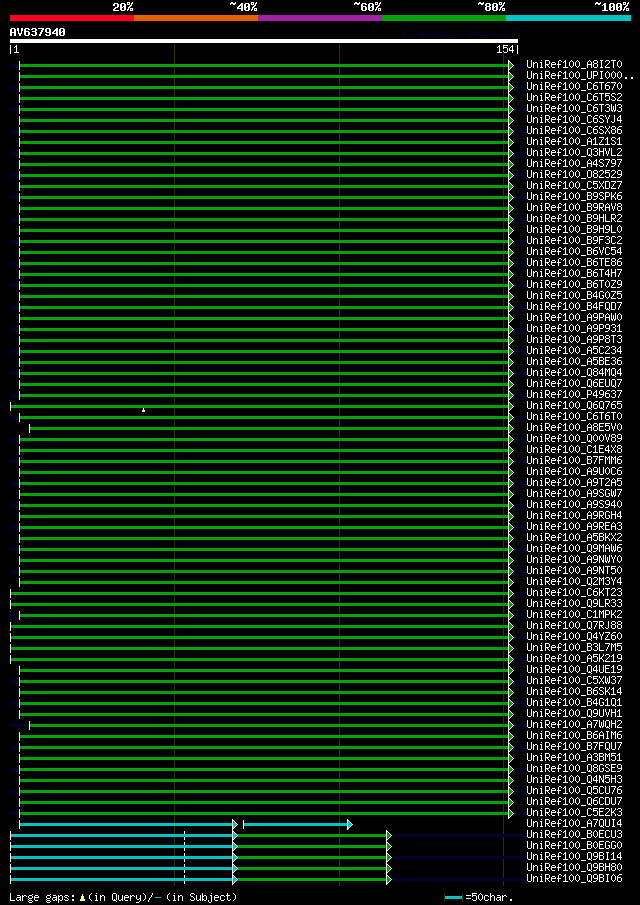Open hit label UniRef100_A9S940

574,505
